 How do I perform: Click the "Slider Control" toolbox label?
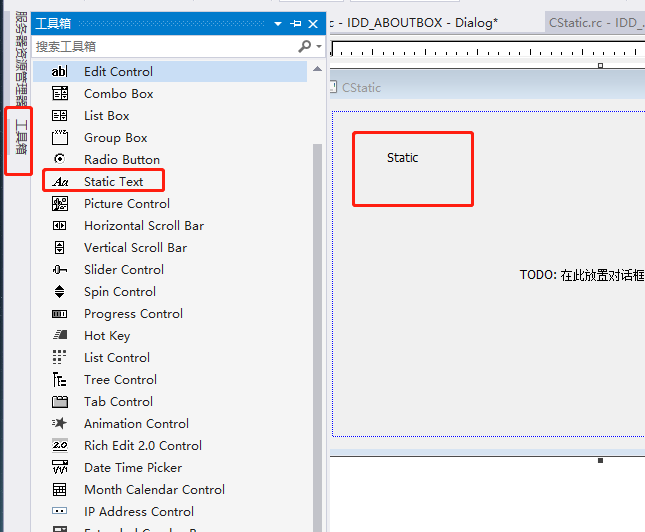pyautogui.click(x=124, y=269)
